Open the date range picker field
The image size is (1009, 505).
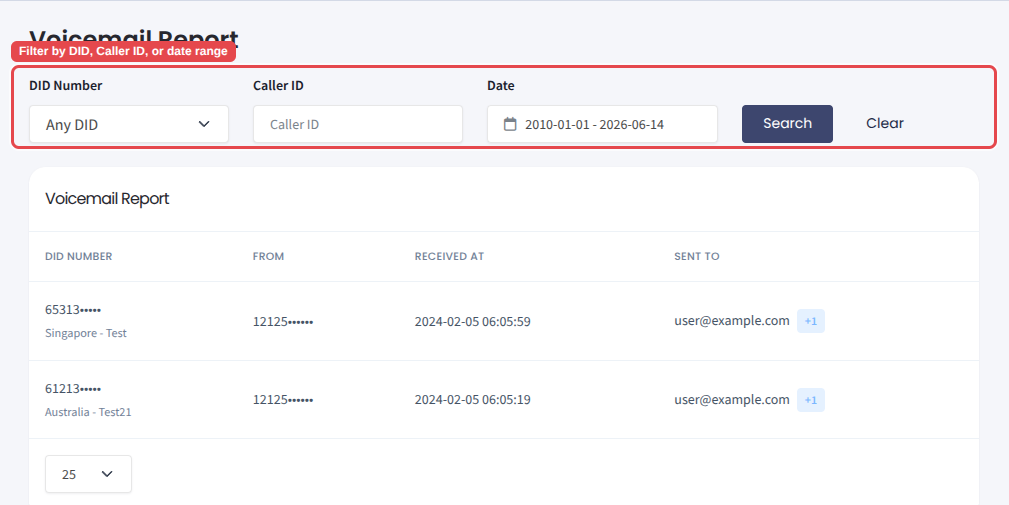coord(602,124)
